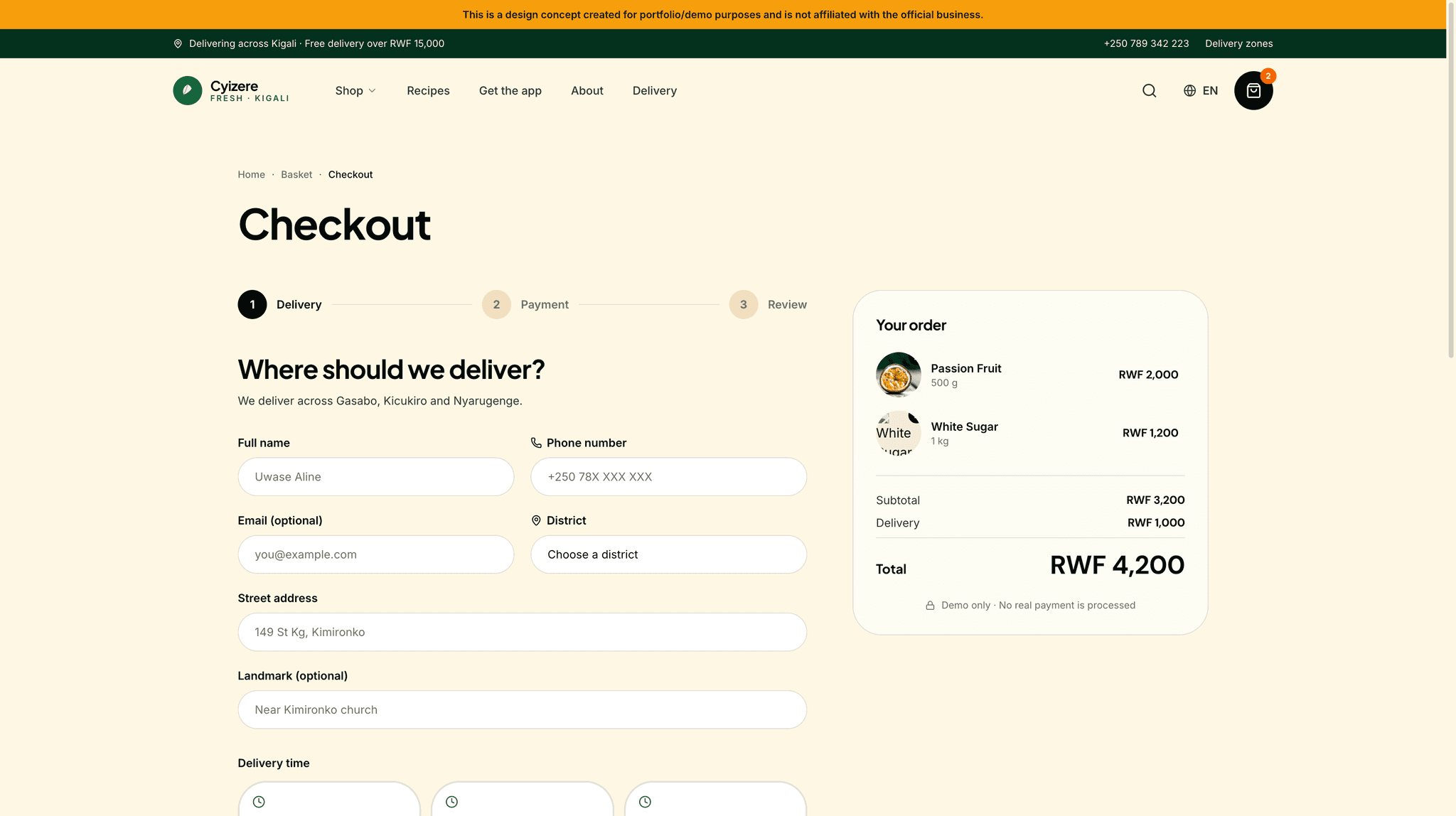Click the lock icon near Demo only
The width and height of the screenshot is (1456, 816).
point(930,606)
